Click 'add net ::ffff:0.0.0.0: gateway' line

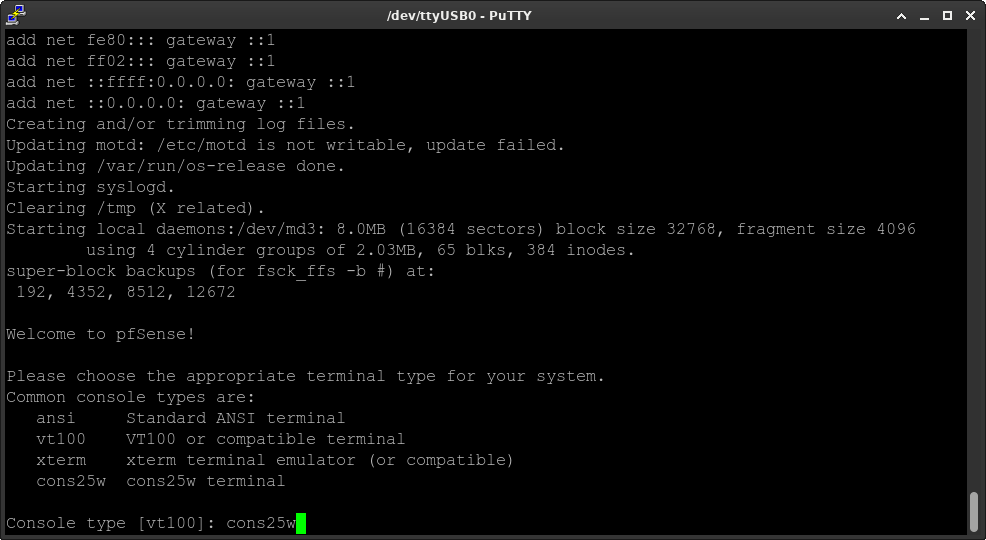pyautogui.click(x=180, y=82)
